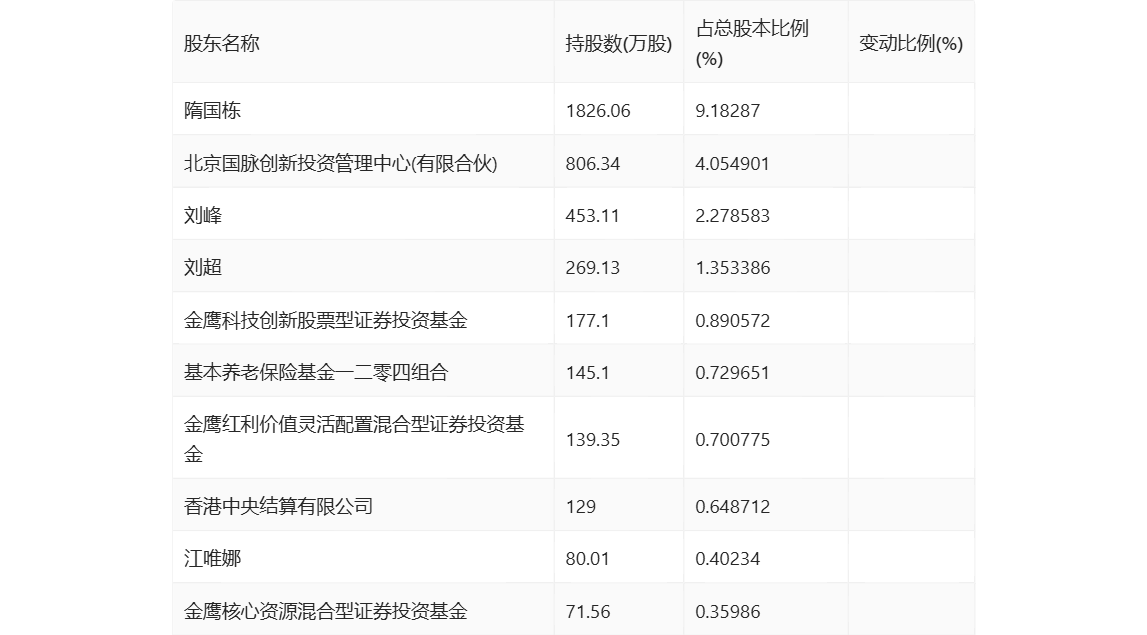Select 金鹰核心资源混合型证券投资基金

[x=326, y=611]
